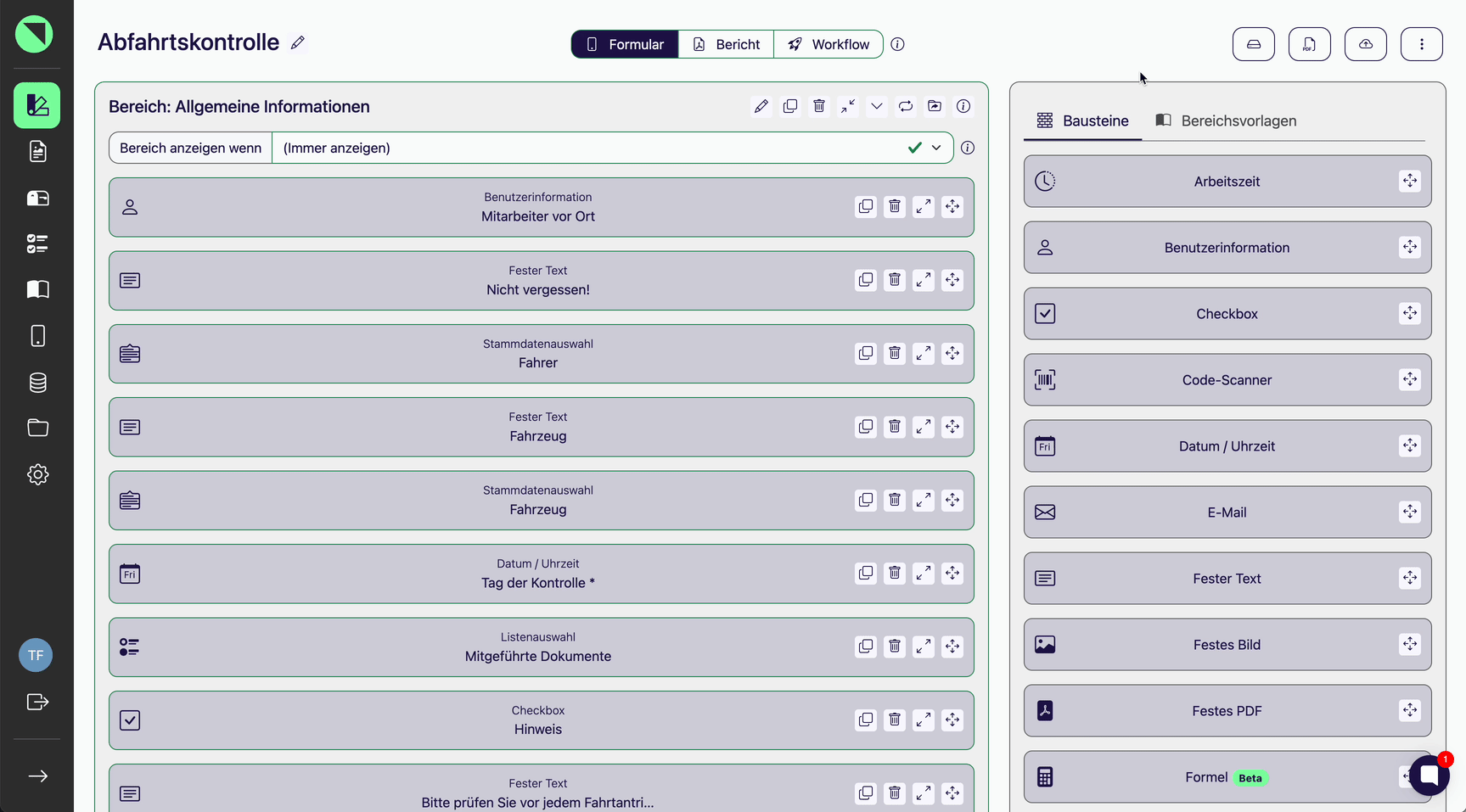Screen dimensions: 1466x812
Task: Click the pencil icon beside the Abfahrtskontrolle title
Action: pos(297,43)
